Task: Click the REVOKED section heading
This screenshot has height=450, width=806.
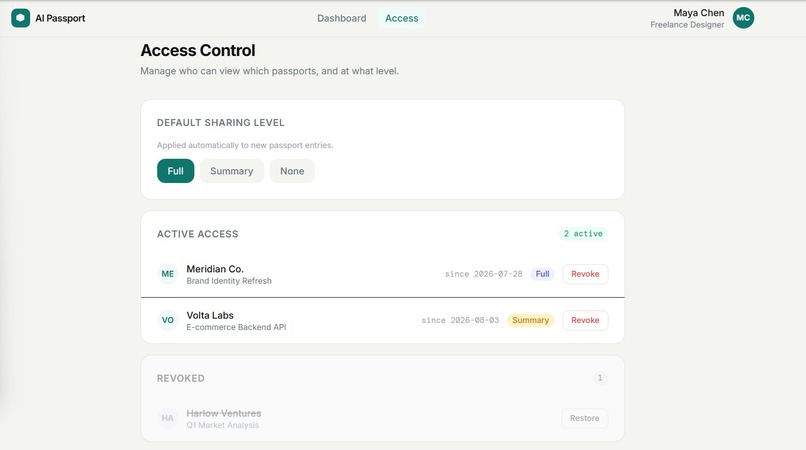Action: (x=180, y=378)
